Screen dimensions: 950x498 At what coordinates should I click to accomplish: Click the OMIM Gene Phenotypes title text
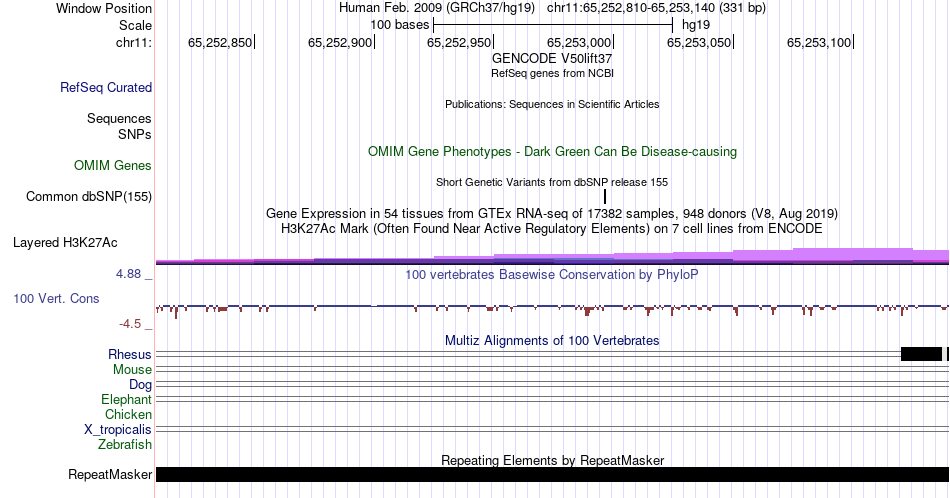[x=552, y=151]
